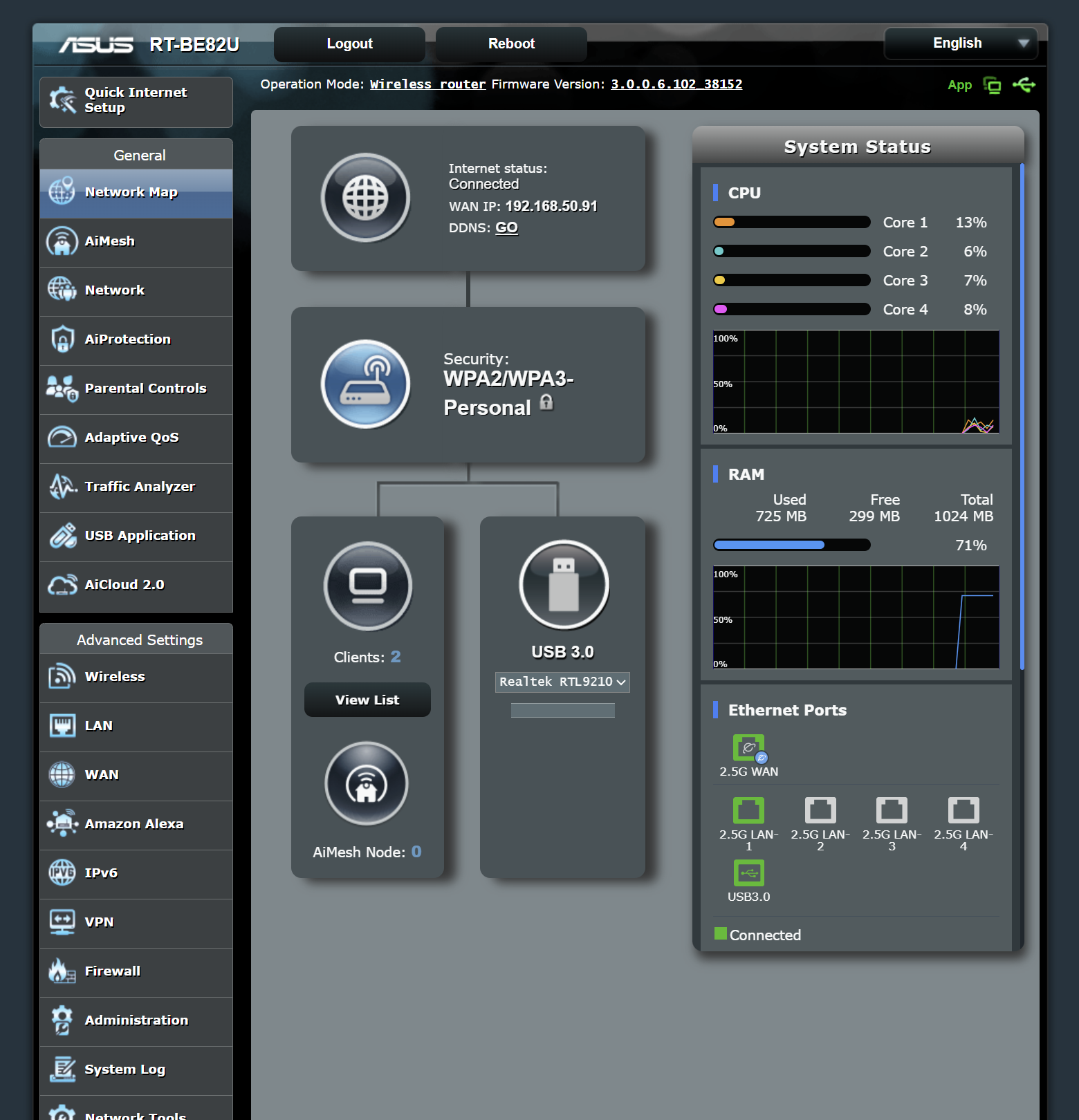Click the System Status panel scrollbar
The image size is (1079, 1120).
pyautogui.click(x=1022, y=417)
